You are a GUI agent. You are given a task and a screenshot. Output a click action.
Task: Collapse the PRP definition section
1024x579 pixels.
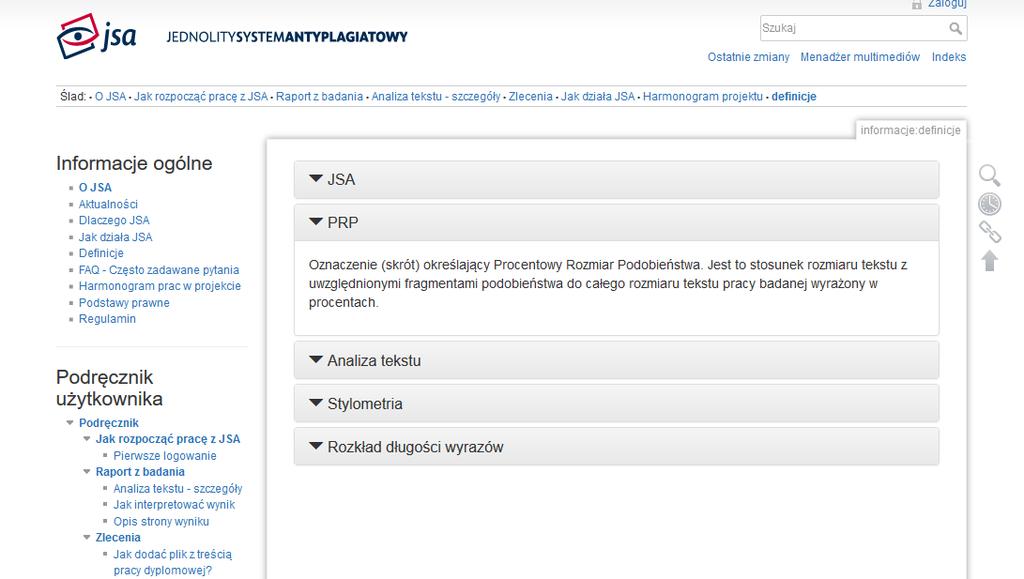(x=616, y=223)
